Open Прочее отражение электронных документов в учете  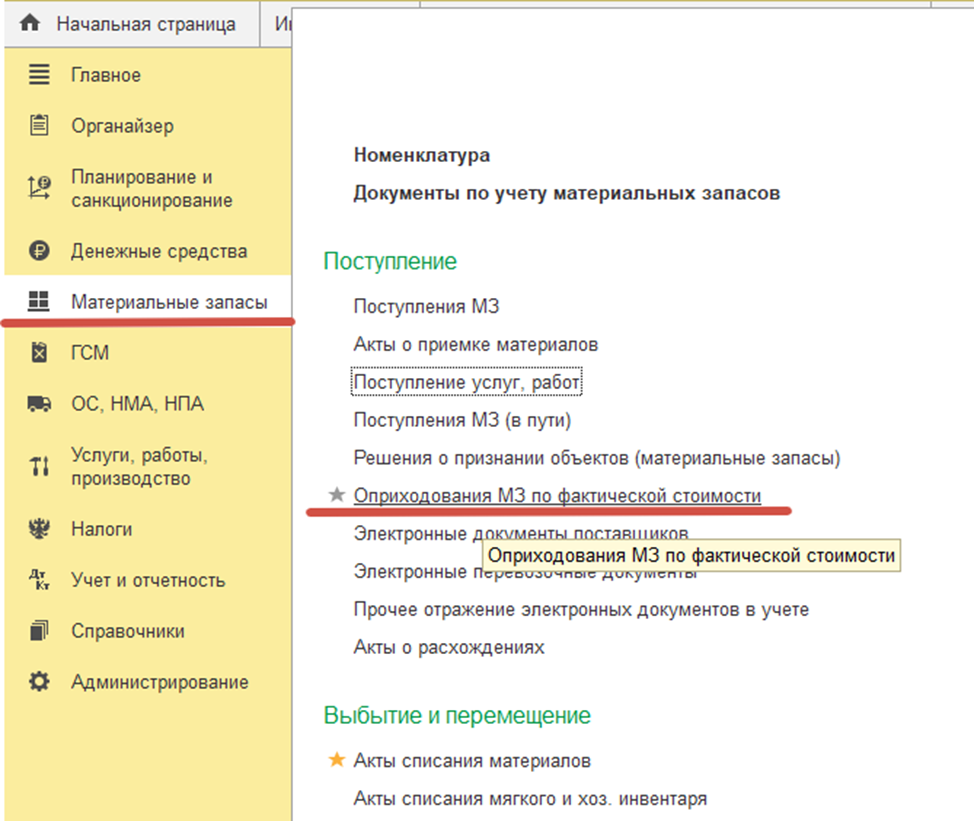pos(581,609)
